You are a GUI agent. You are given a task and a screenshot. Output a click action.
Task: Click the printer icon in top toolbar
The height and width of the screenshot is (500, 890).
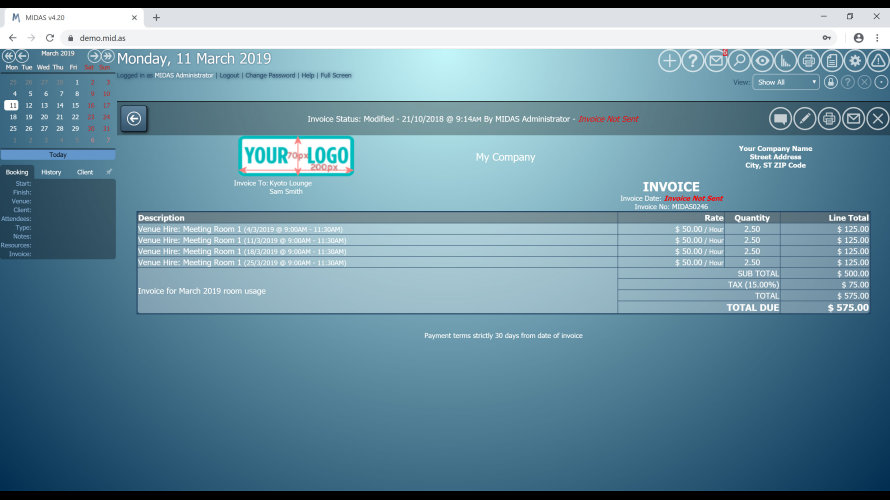coord(809,61)
